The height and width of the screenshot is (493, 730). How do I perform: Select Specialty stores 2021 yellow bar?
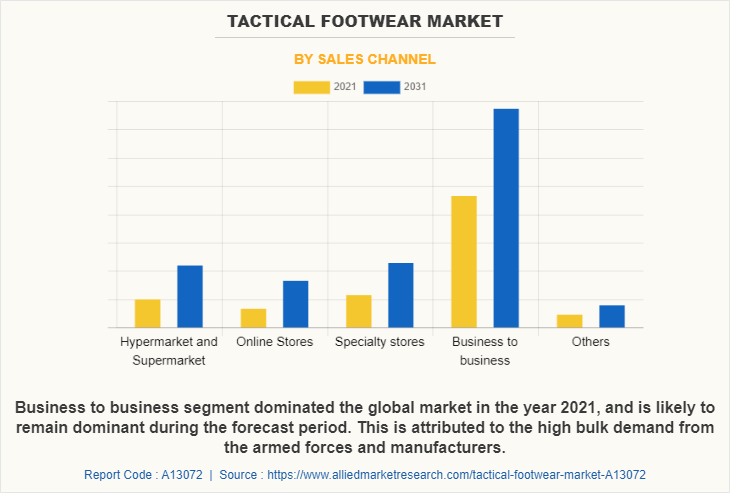point(359,311)
